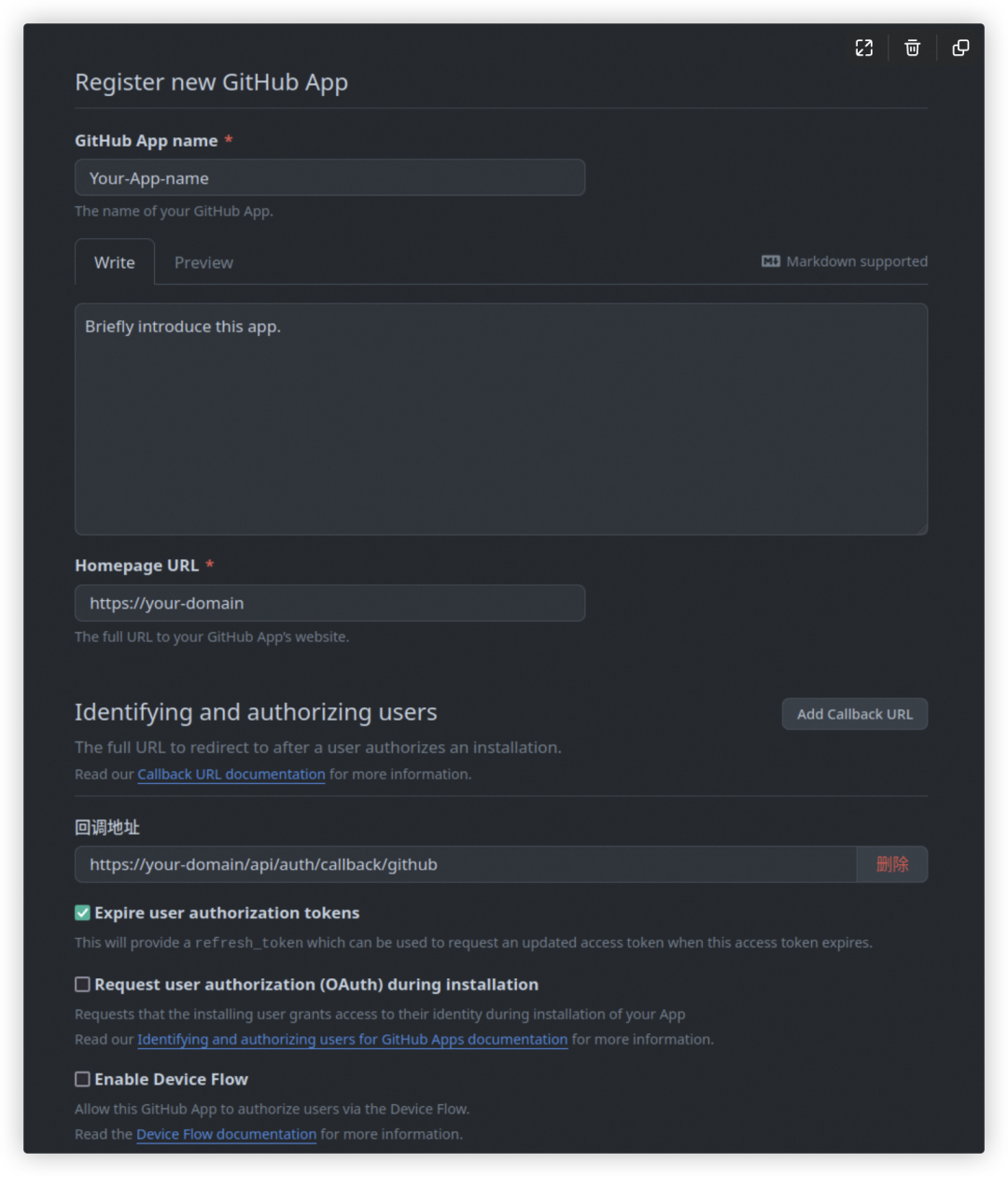This screenshot has height=1177, width=1008.
Task: Uncheck Expire user authorization tokens
Action: [83, 913]
